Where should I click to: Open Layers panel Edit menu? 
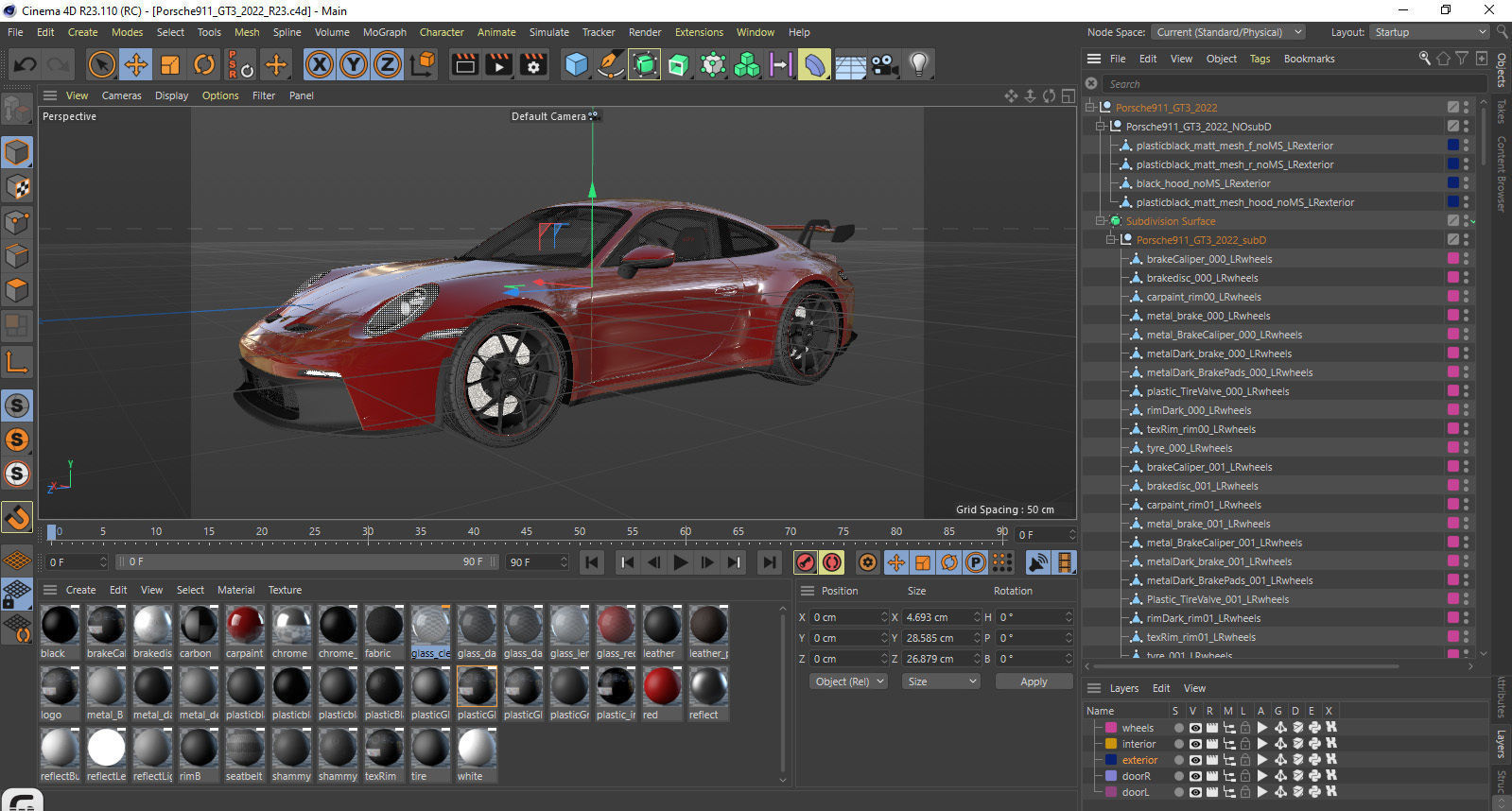coord(1161,688)
